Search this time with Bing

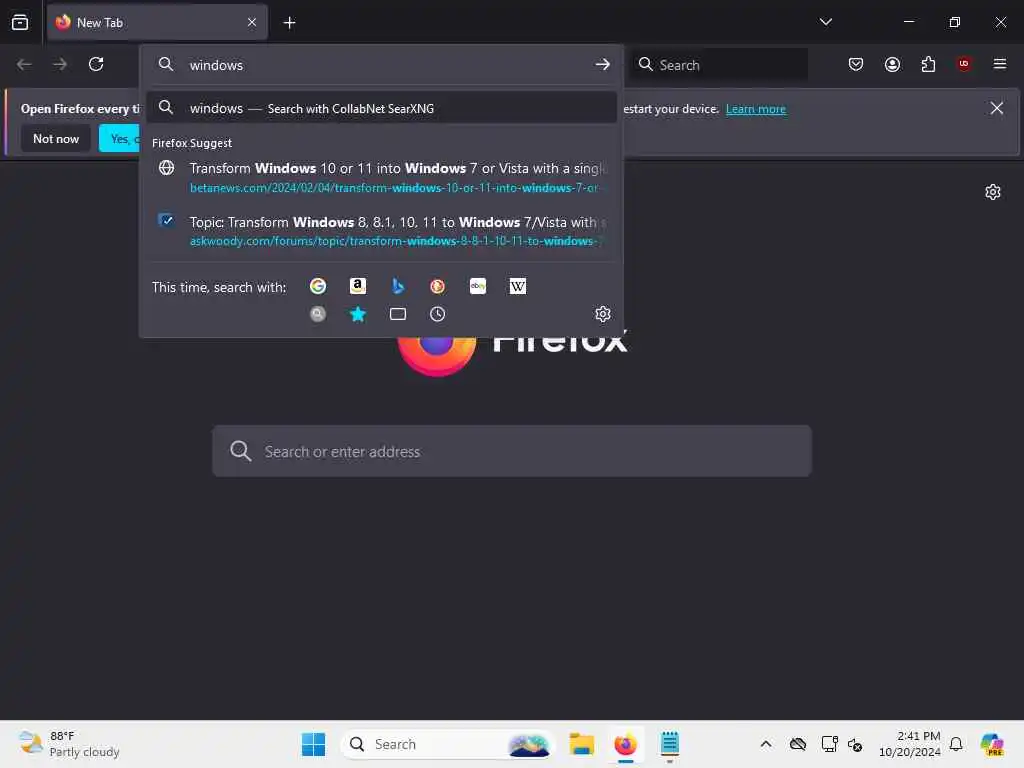click(x=398, y=286)
